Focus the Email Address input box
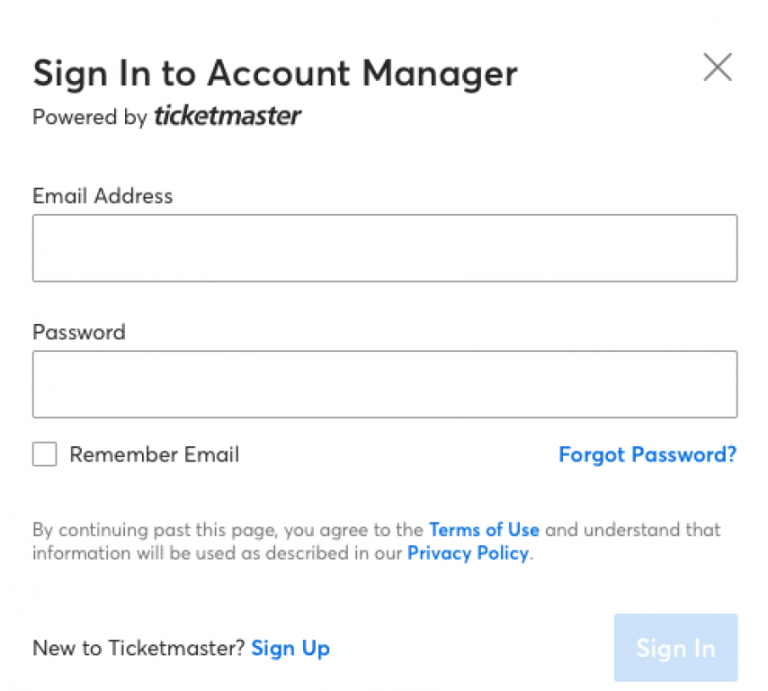Screen dimensions: 768x691 385,248
